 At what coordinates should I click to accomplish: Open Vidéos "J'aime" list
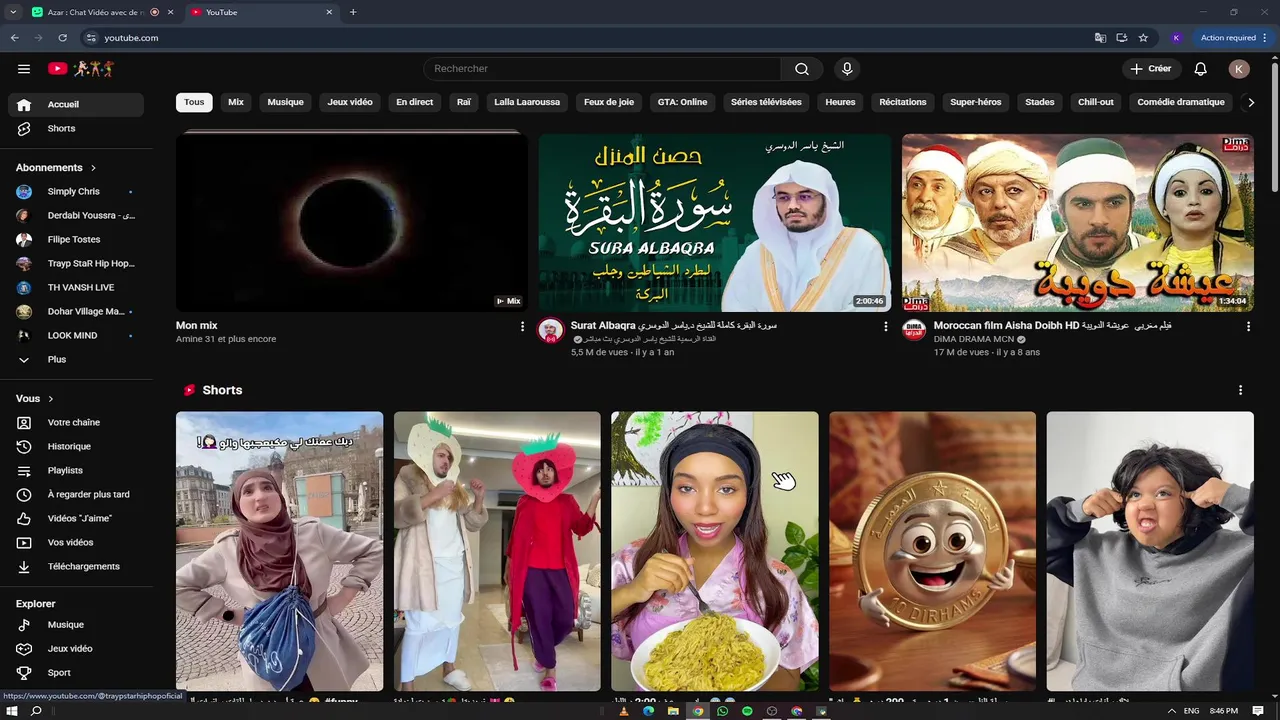(76, 518)
